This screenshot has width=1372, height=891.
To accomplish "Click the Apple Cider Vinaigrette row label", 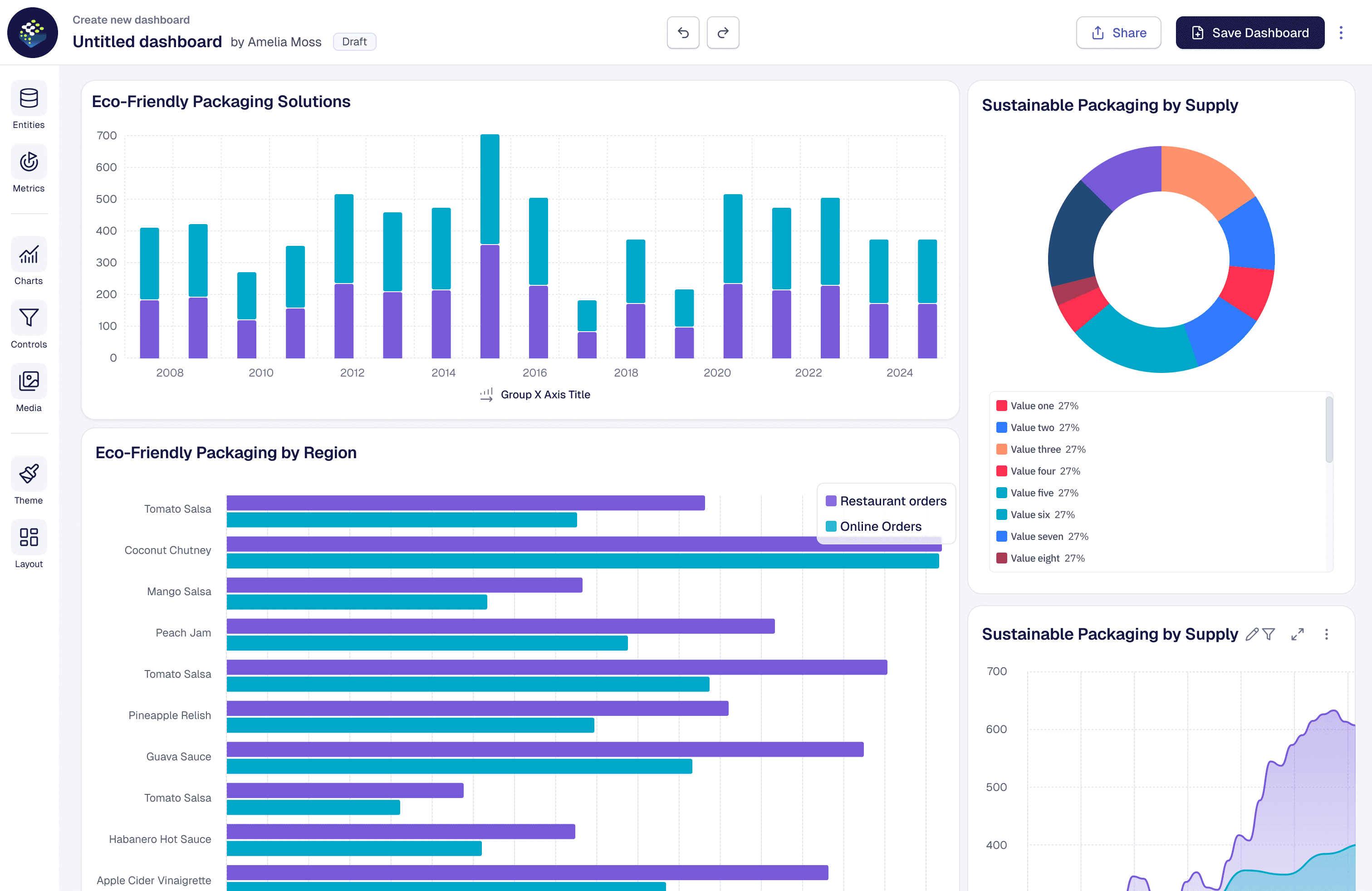I will [x=153, y=880].
